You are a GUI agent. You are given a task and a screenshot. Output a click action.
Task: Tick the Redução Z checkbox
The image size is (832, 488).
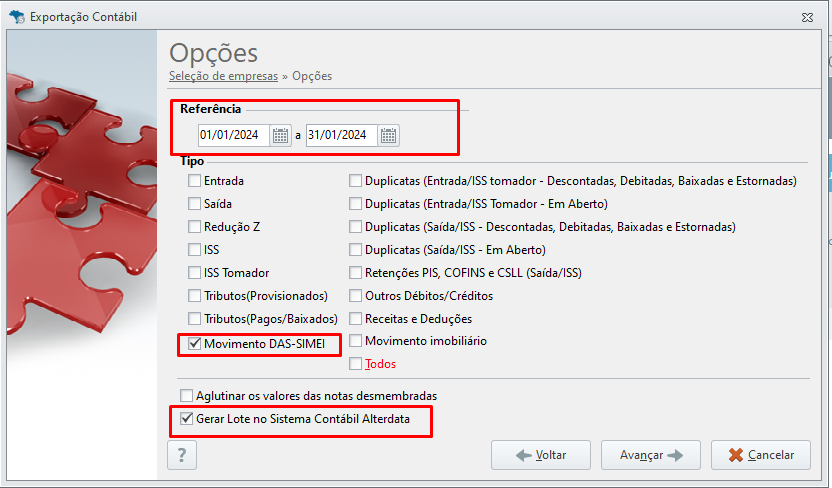(x=194, y=227)
